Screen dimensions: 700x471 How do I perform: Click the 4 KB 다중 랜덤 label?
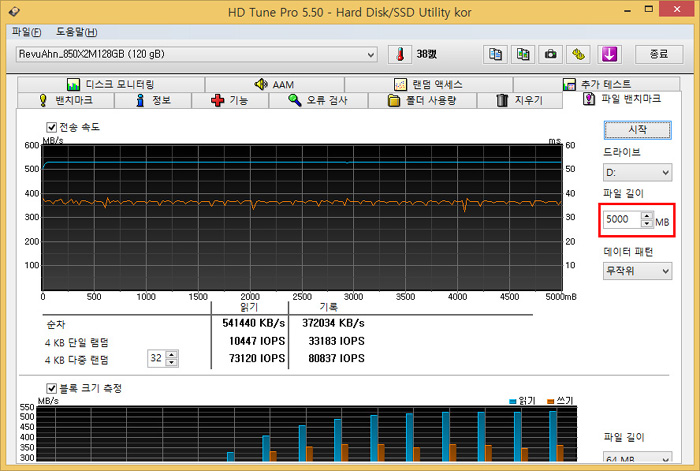click(76, 360)
